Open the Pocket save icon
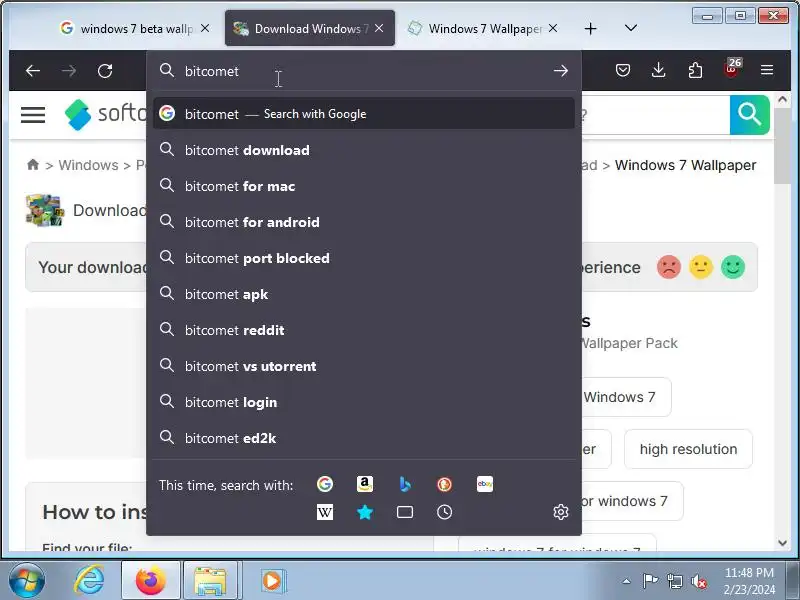The image size is (800, 600). point(623,70)
